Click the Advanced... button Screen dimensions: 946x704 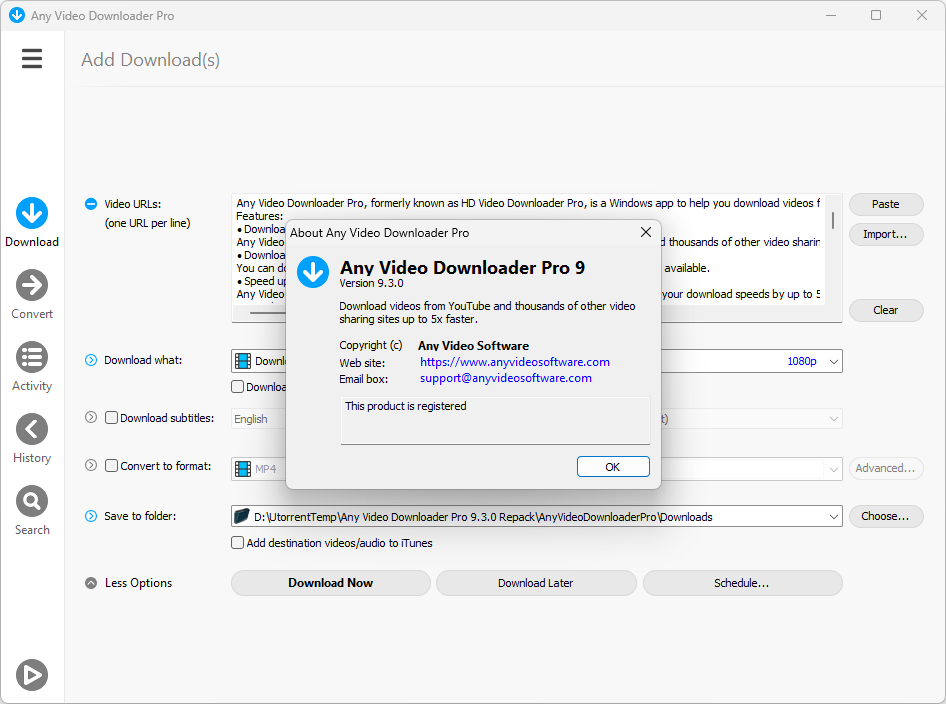tap(886, 468)
